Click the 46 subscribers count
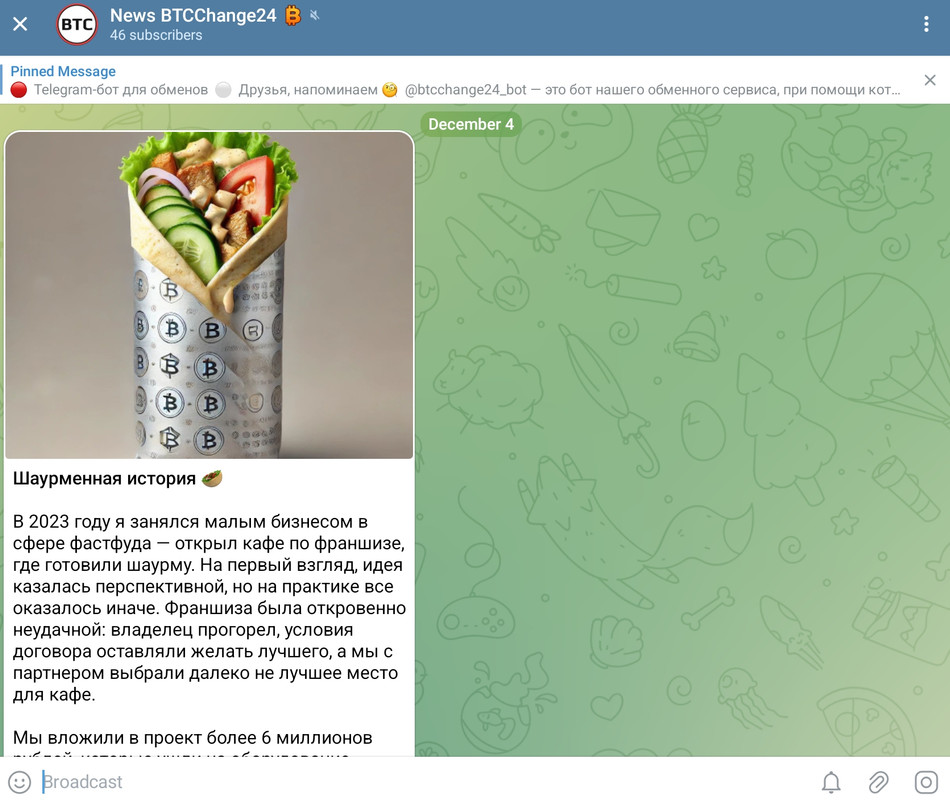The width and height of the screenshot is (950, 800). pyautogui.click(x=156, y=35)
